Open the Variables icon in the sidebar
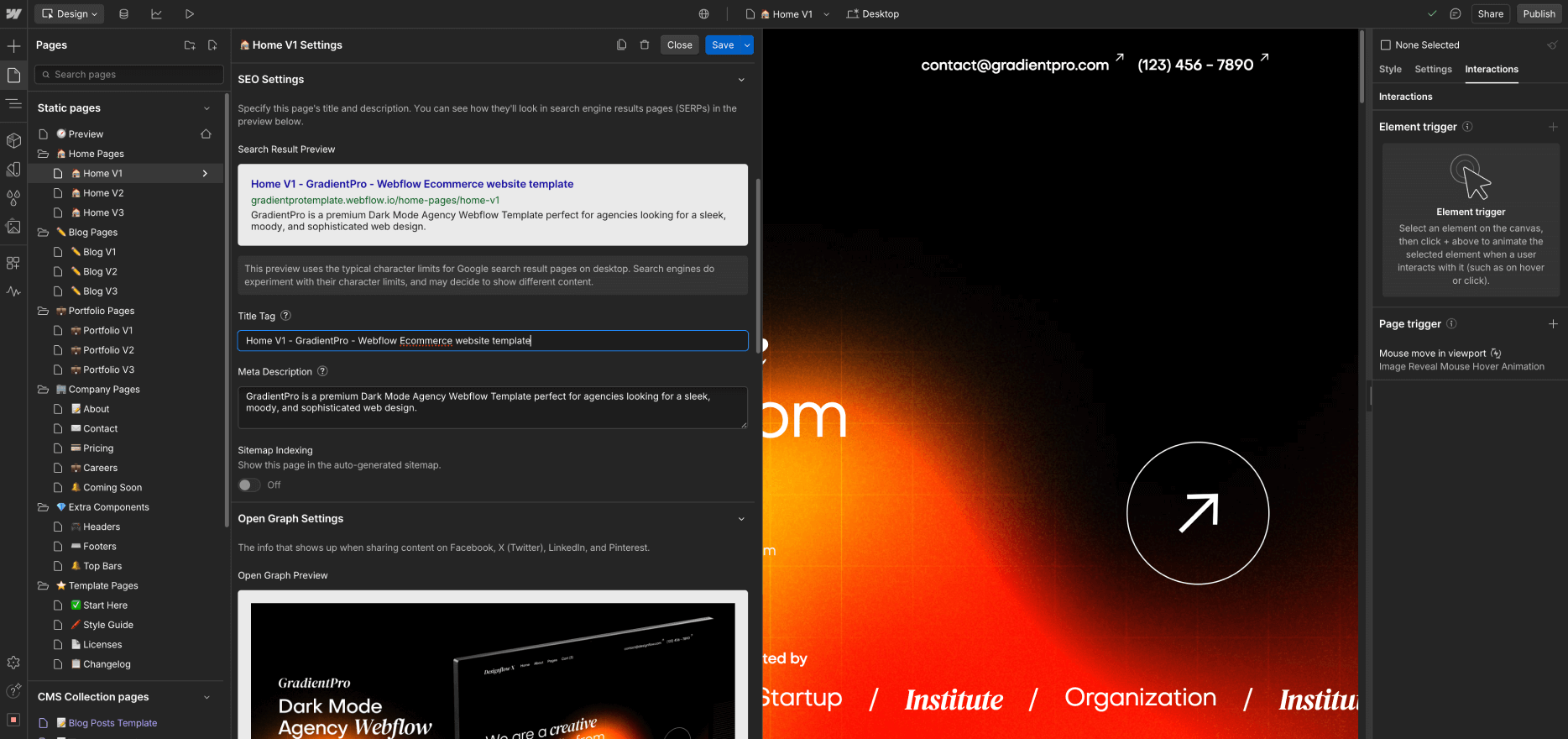Image resolution: width=1568 pixels, height=739 pixels. click(x=13, y=198)
